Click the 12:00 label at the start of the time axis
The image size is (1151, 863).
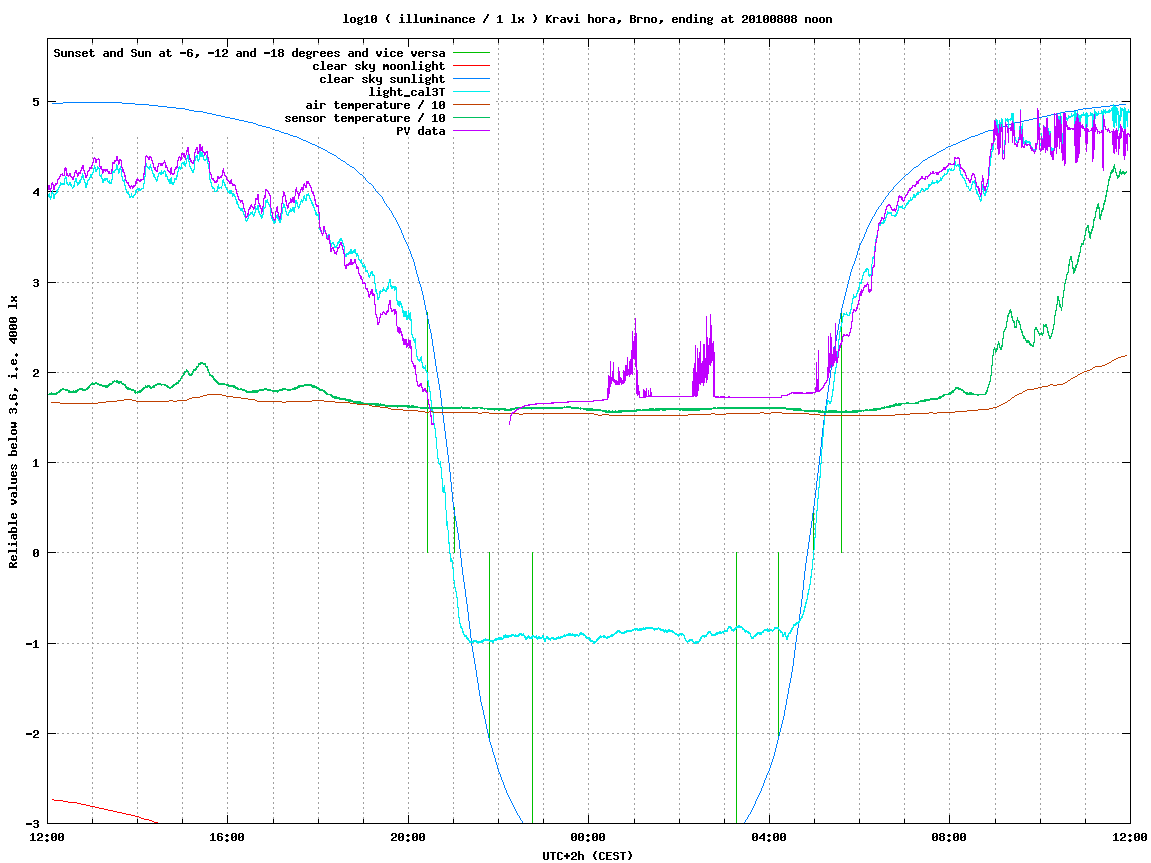point(47,837)
